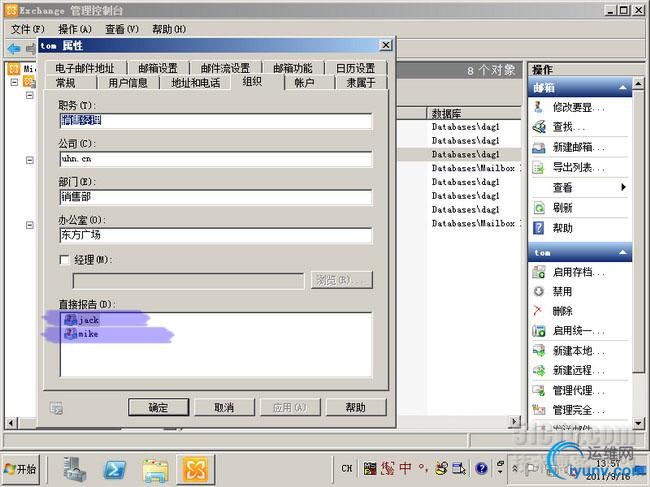Select the jack user icon in direct reports
Viewport: 650px width, 487px height.
[x=70, y=320]
